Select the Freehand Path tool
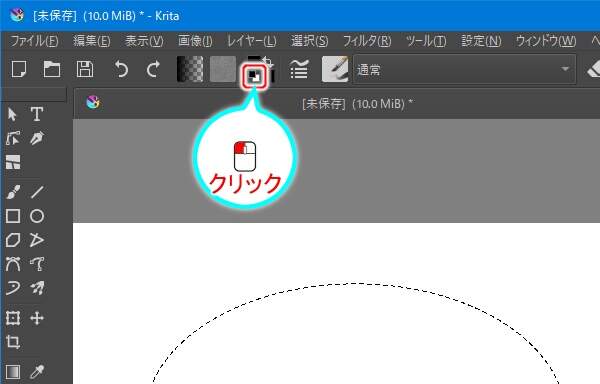 [x=37, y=264]
